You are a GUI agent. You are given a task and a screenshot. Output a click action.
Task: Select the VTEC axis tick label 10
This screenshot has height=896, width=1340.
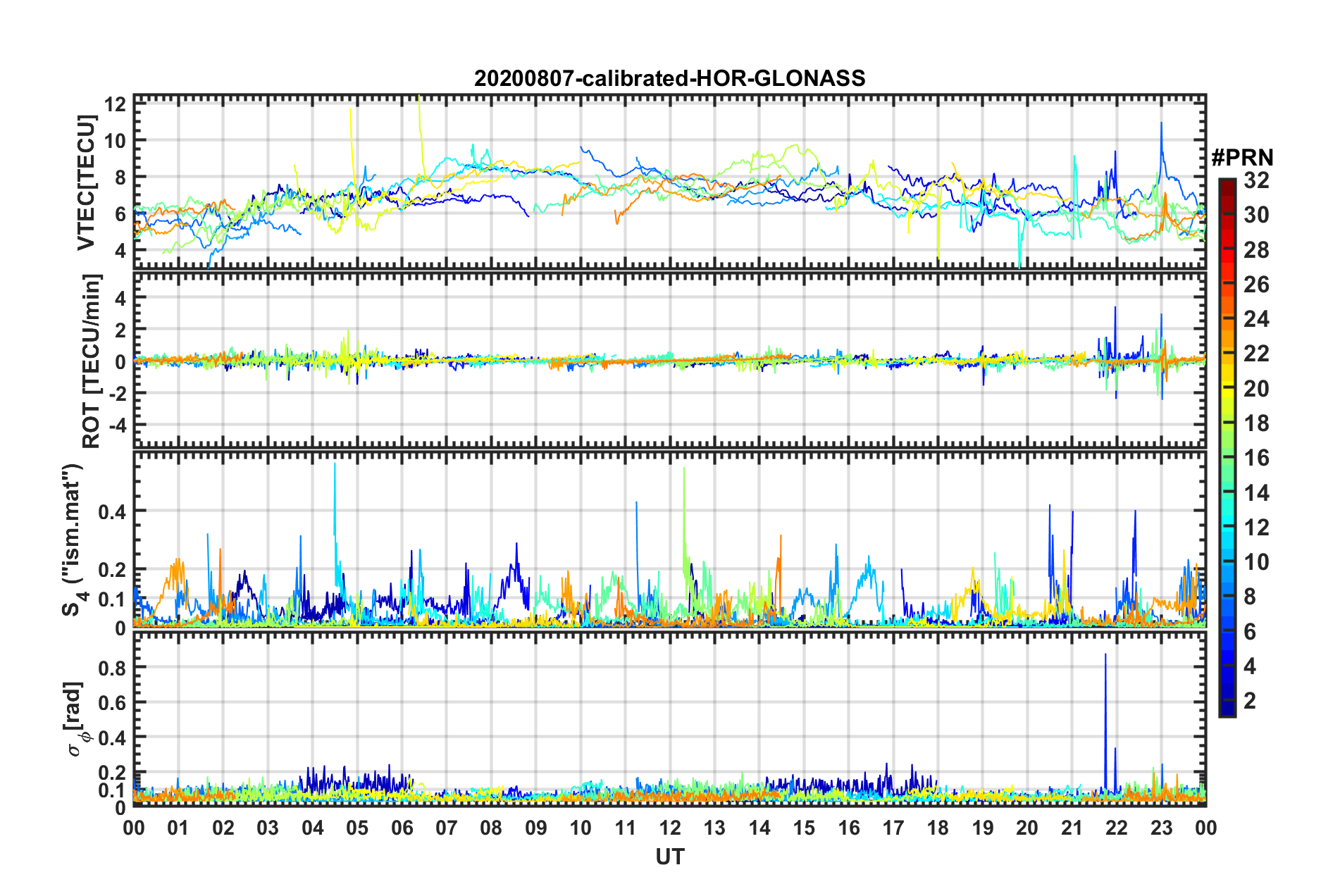click(116, 141)
